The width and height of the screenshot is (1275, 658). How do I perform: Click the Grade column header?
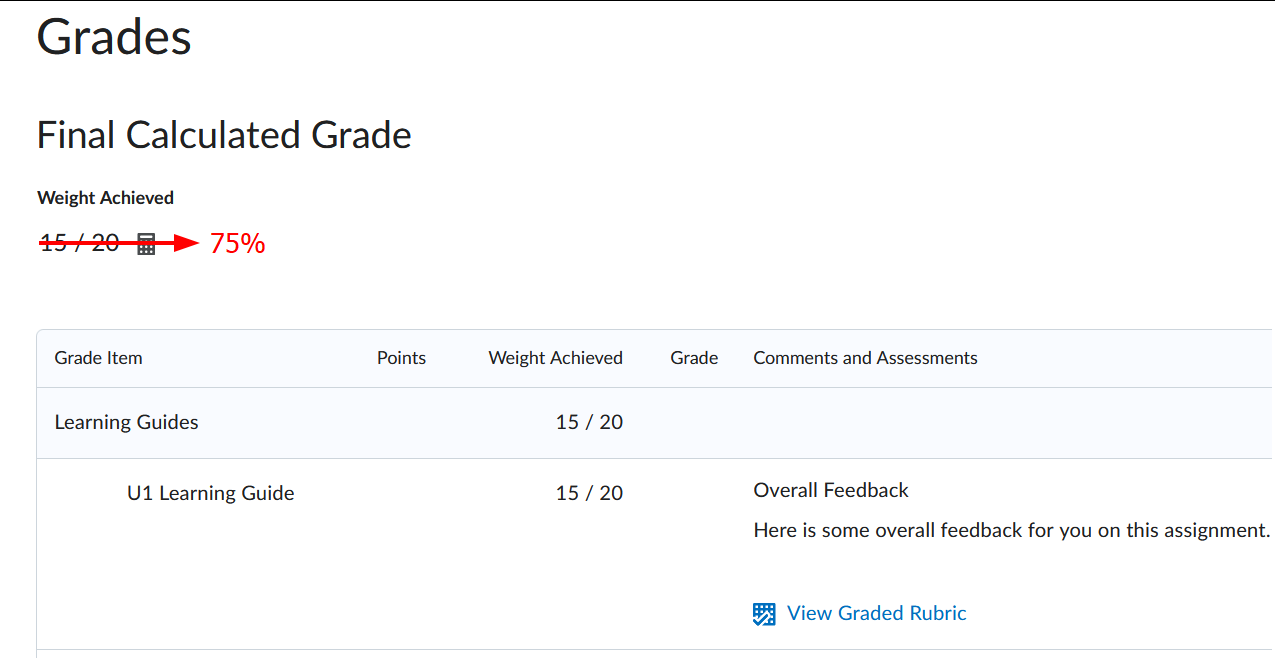694,358
